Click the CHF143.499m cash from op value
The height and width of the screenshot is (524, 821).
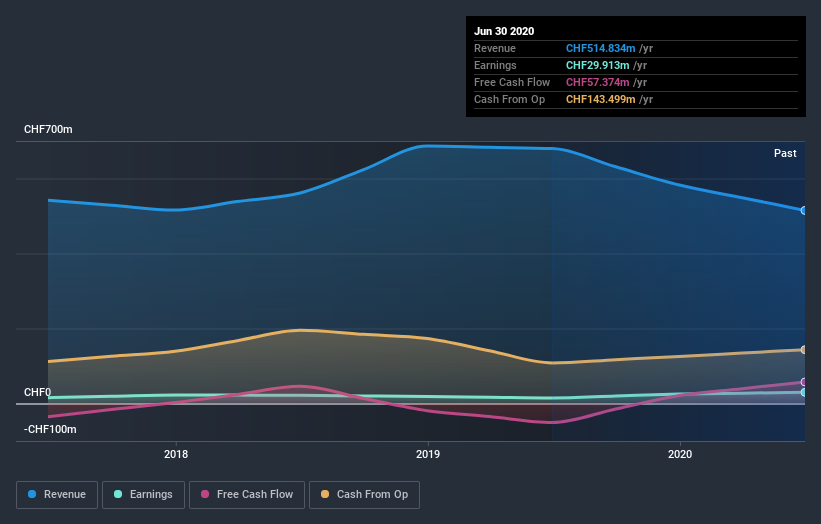(601, 99)
